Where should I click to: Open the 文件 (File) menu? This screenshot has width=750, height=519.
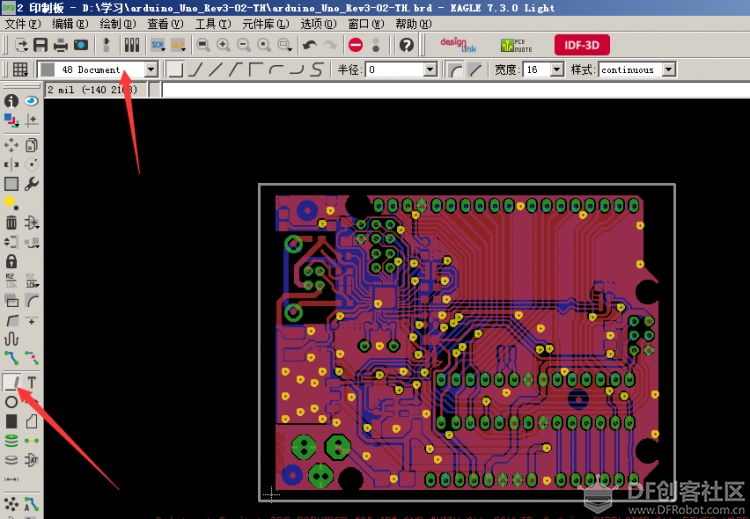(x=22, y=23)
